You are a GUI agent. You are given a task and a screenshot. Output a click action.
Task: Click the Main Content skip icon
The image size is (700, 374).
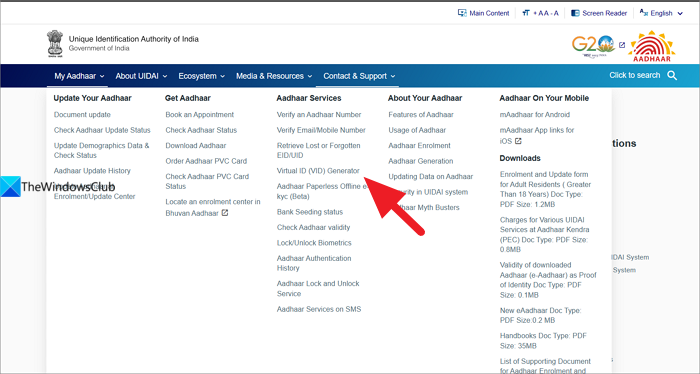point(462,13)
